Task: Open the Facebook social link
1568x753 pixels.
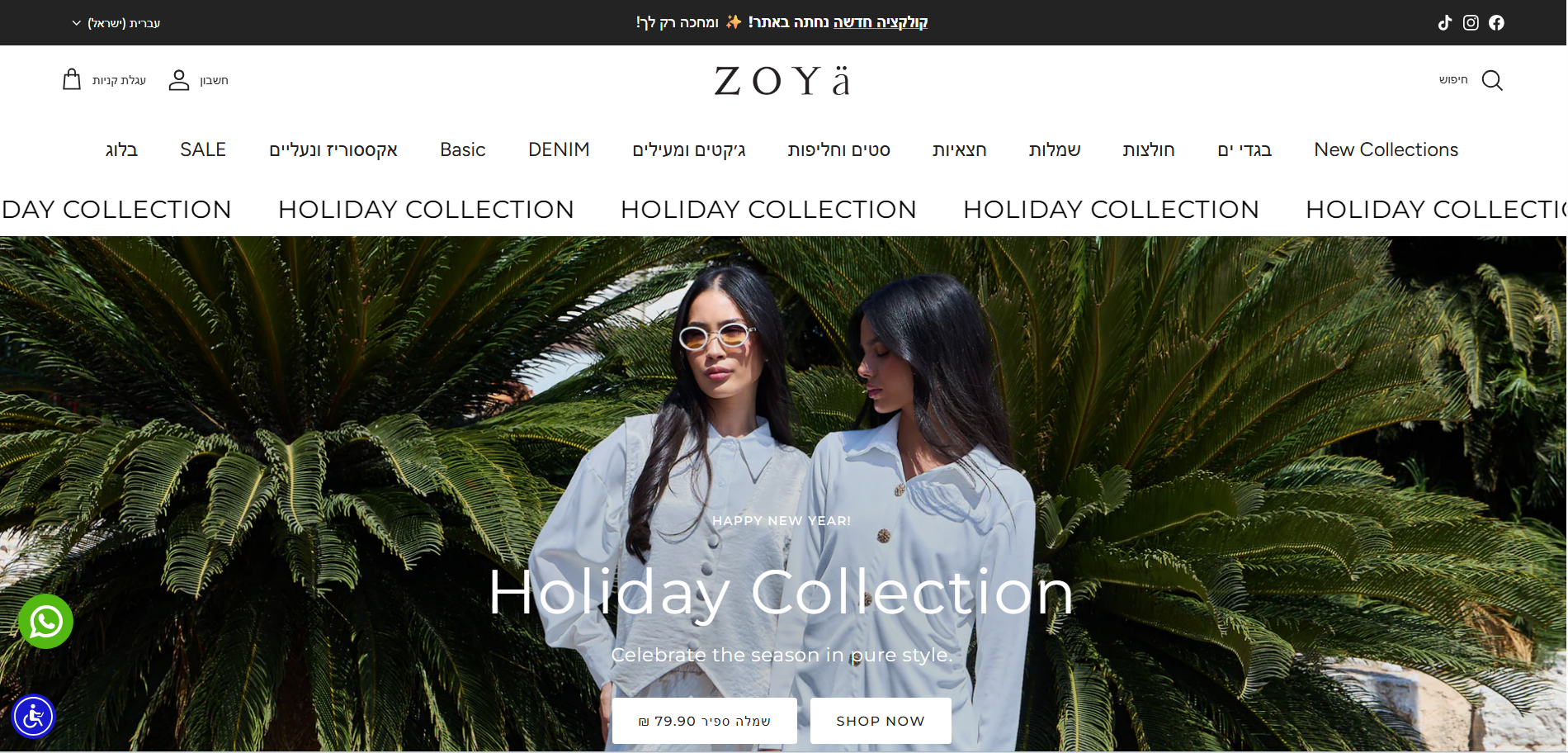Action: (1496, 23)
